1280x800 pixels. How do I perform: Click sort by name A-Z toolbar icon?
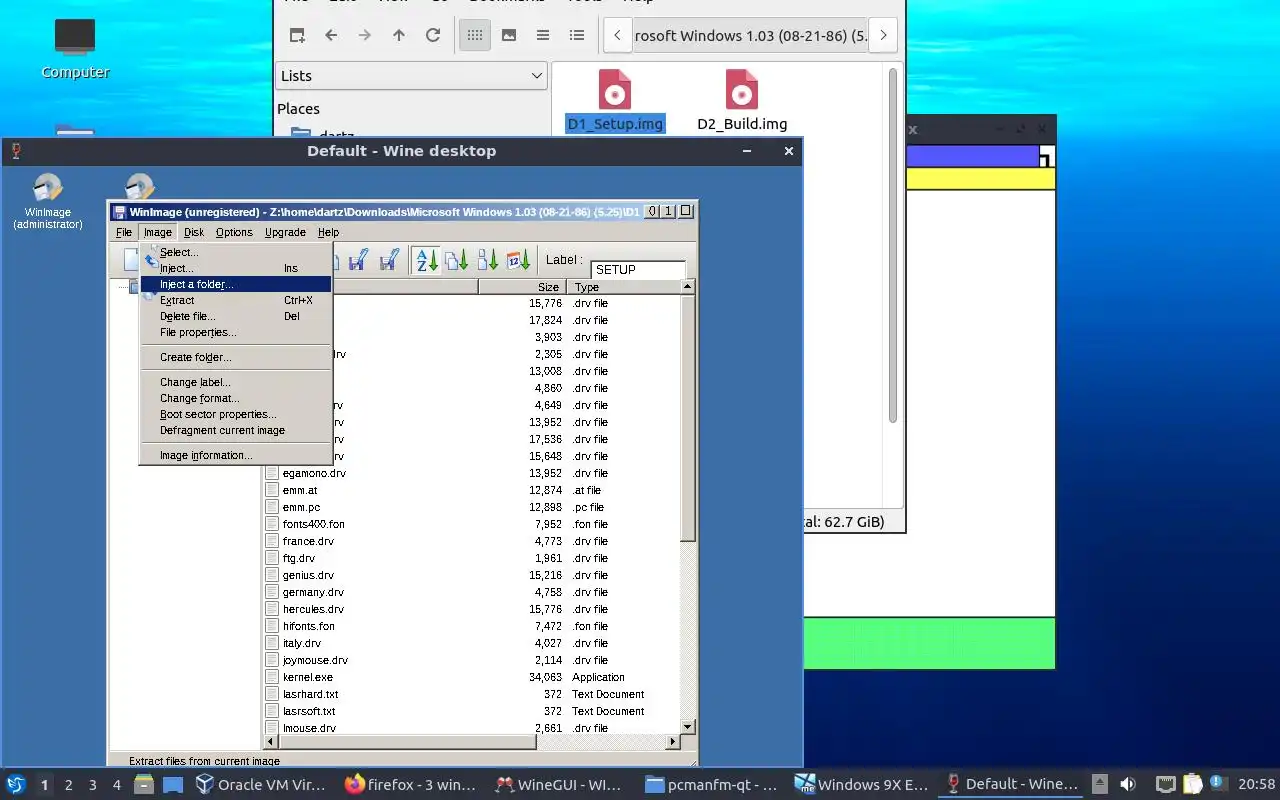427,260
